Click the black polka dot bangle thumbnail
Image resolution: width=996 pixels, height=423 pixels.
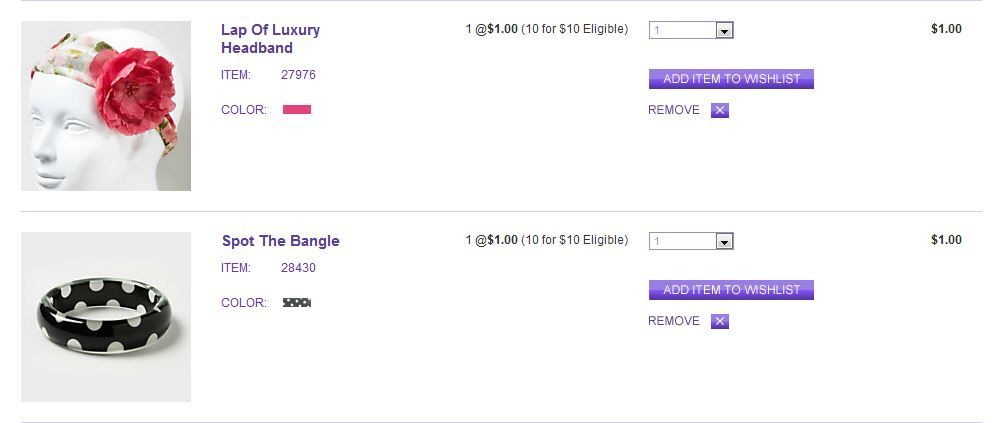[x=106, y=317]
